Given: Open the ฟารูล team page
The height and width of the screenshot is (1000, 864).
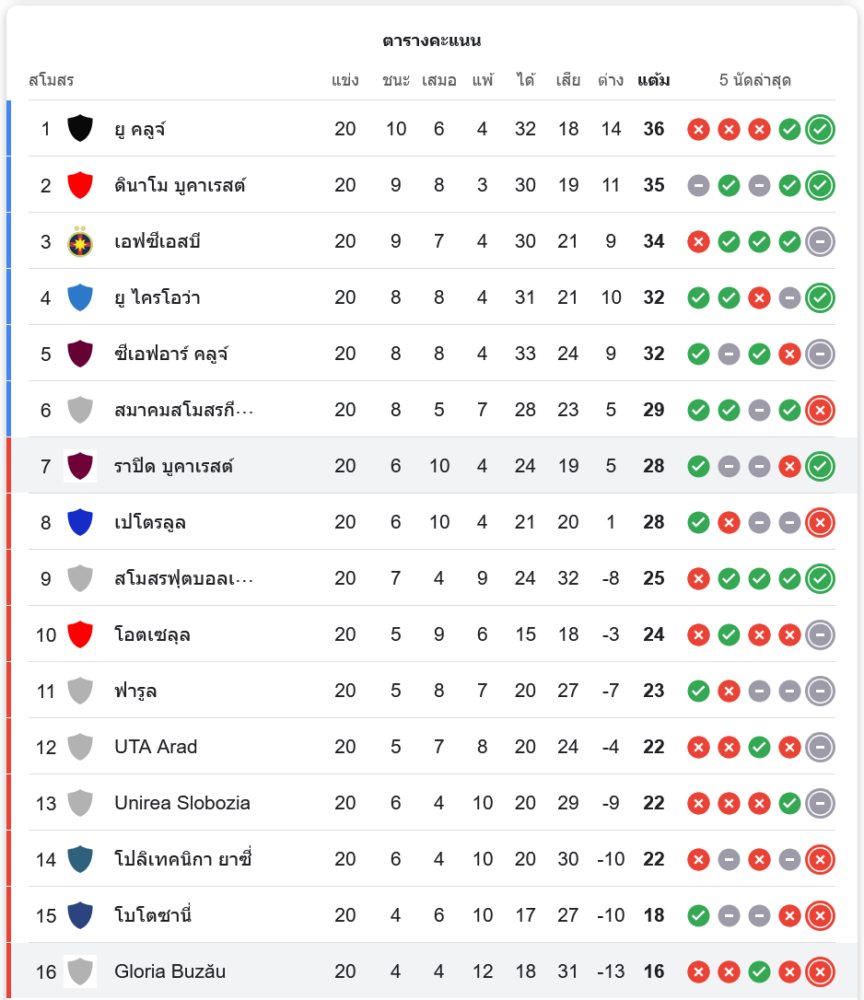Looking at the screenshot, I should (136, 691).
